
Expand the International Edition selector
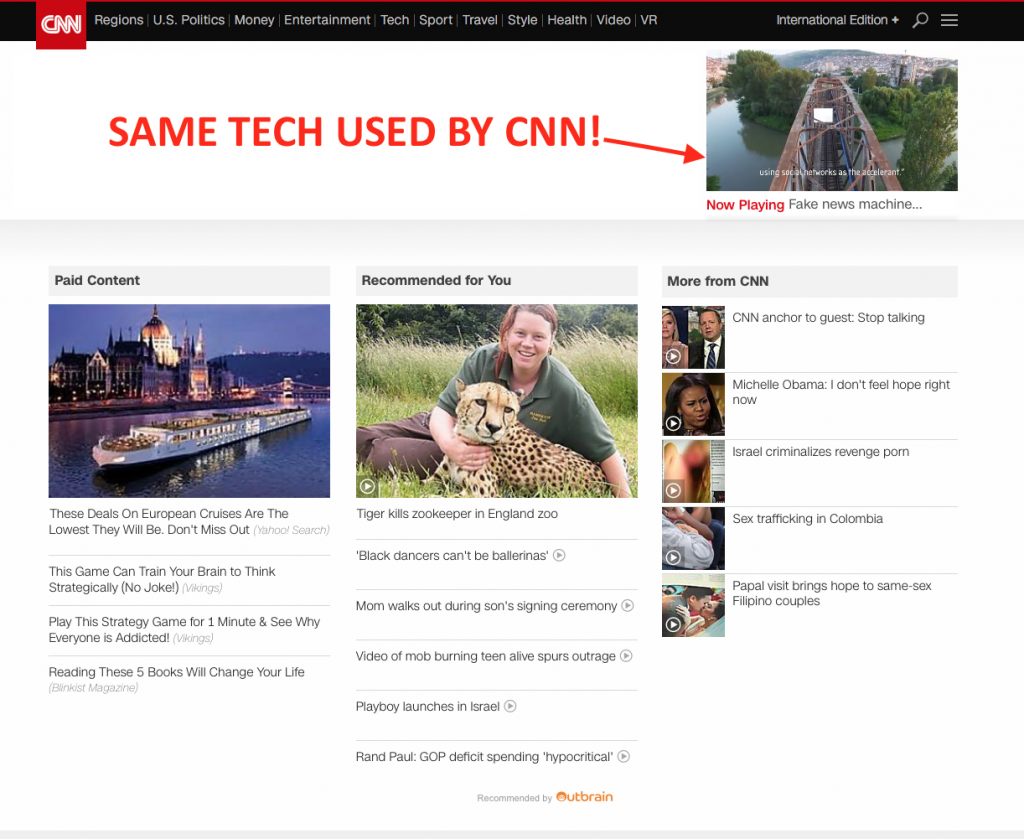(x=837, y=20)
